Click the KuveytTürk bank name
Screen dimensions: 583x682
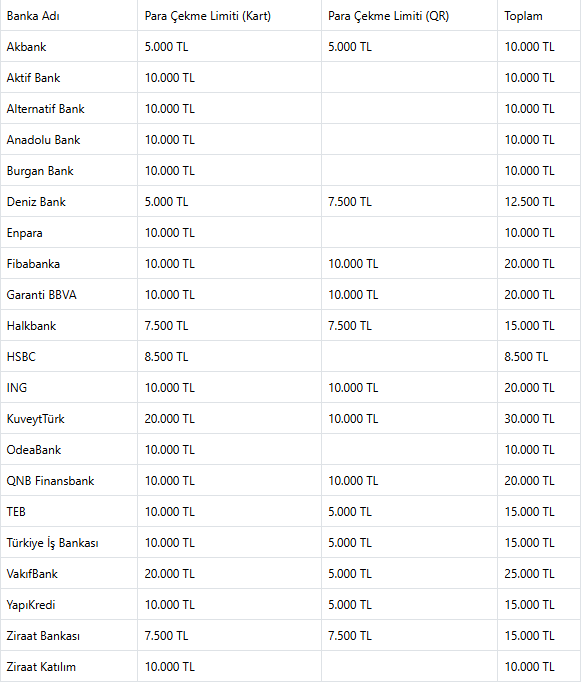[x=35, y=419]
